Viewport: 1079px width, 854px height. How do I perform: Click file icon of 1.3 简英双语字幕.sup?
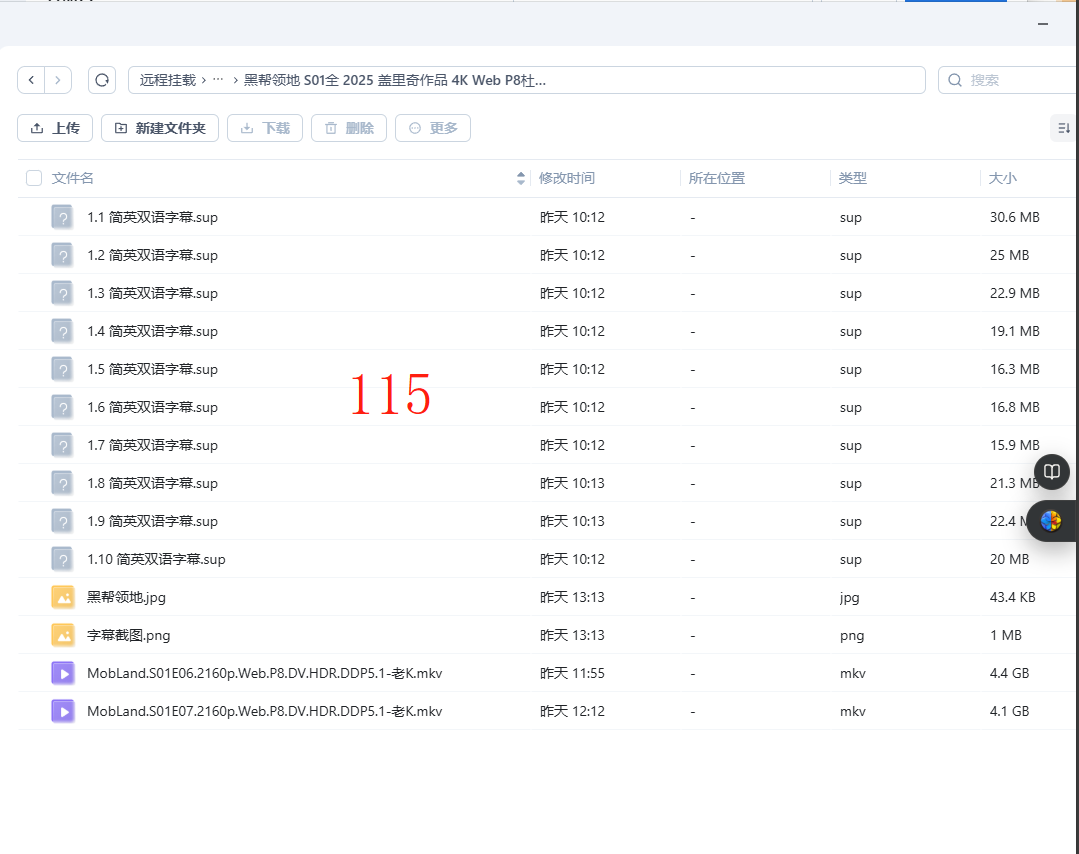[63, 293]
